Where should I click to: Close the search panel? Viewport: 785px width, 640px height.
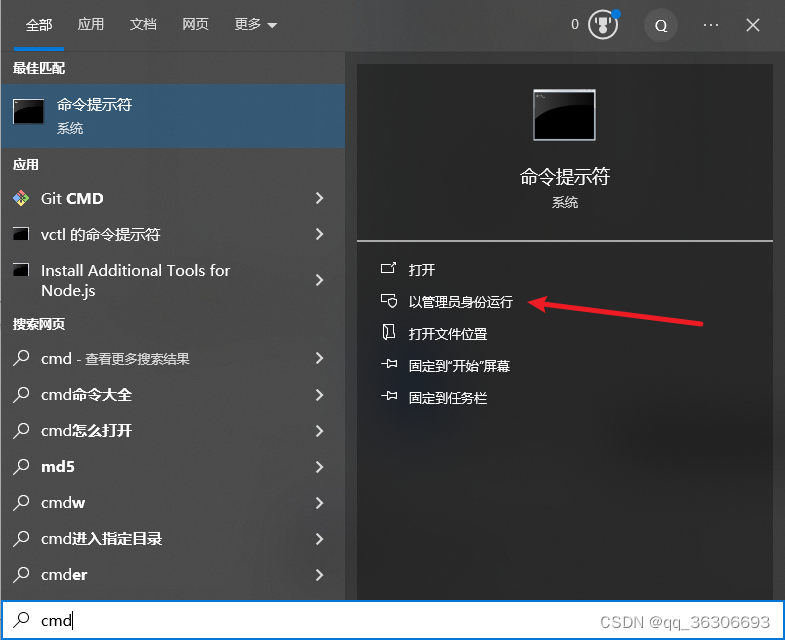[752, 25]
